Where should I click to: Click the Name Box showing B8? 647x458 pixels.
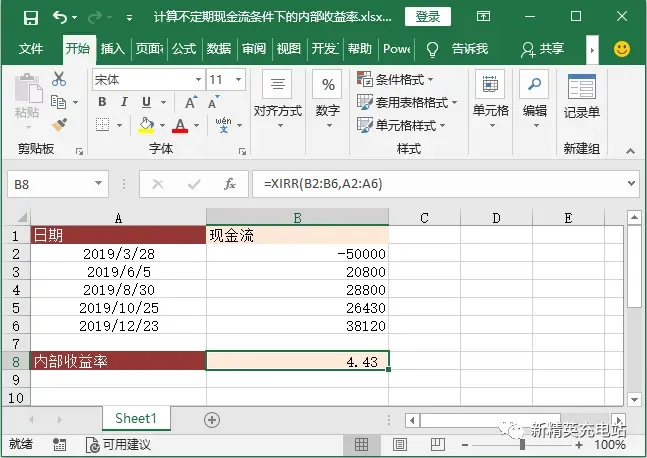pos(58,184)
